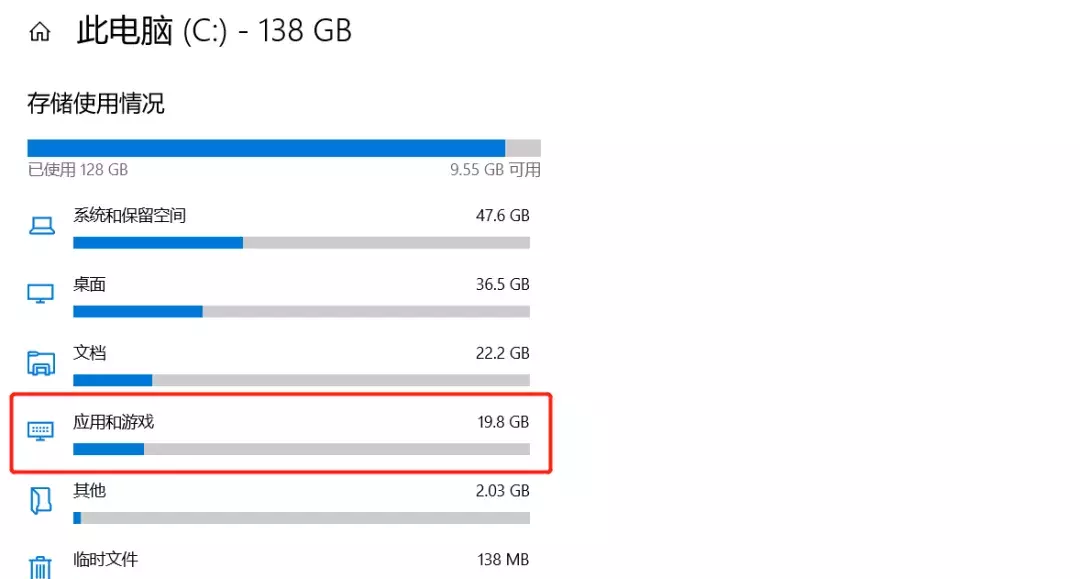Click the 桌面 usage progress bar
Viewport: 1080px width, 579px height.
tap(301, 312)
